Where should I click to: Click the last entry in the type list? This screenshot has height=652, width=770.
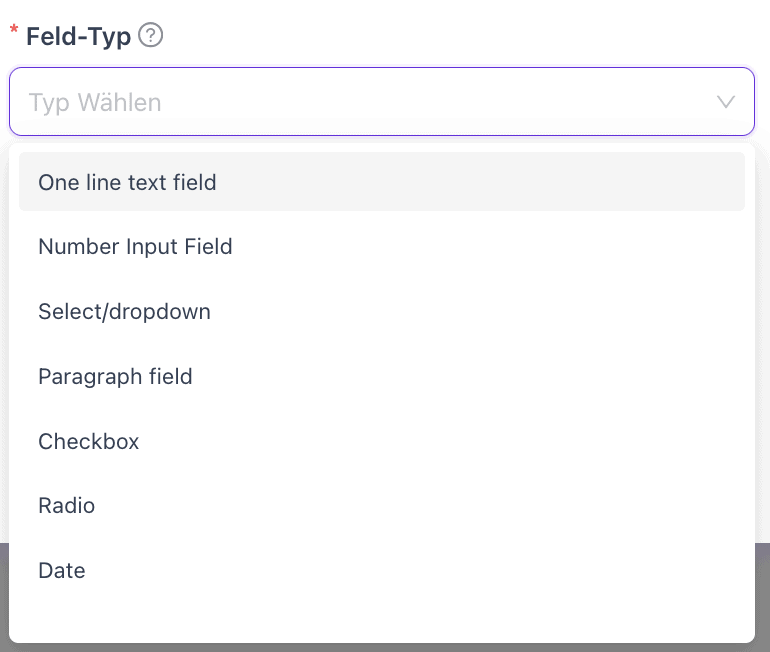click(x=62, y=570)
